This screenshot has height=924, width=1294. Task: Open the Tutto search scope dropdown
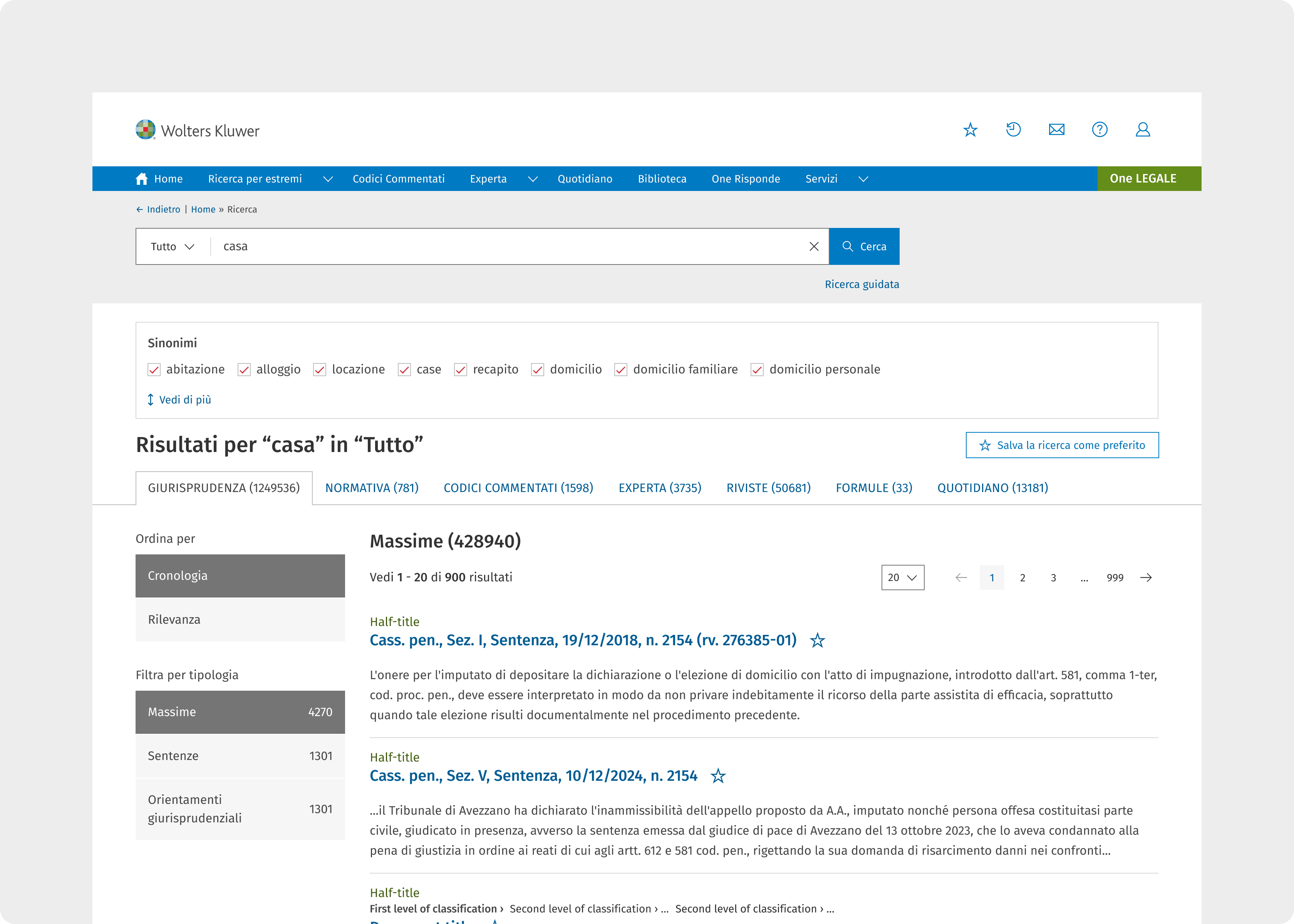point(173,246)
